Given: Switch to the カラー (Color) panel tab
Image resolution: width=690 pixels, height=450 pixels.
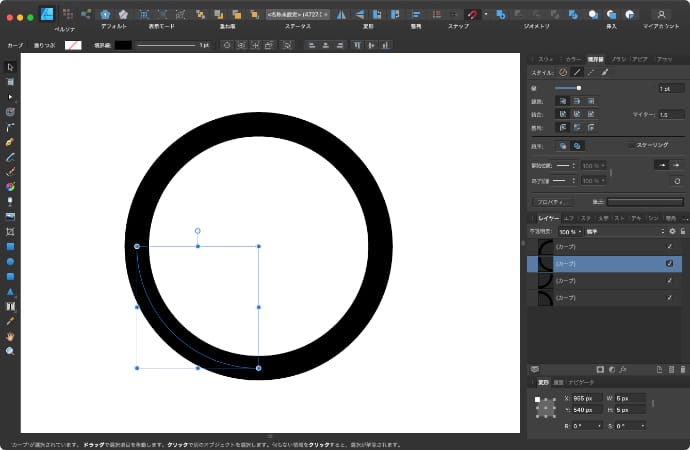Looking at the screenshot, I should [x=572, y=59].
